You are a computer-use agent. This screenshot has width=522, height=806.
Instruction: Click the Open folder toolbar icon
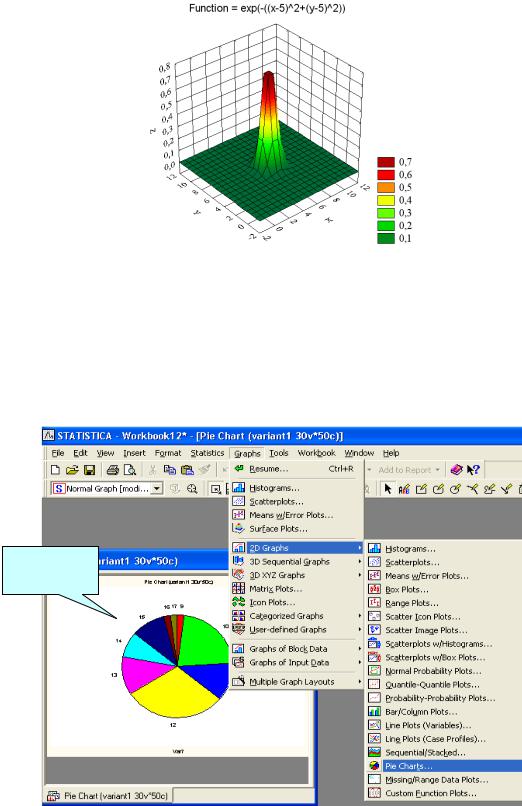[x=72, y=469]
